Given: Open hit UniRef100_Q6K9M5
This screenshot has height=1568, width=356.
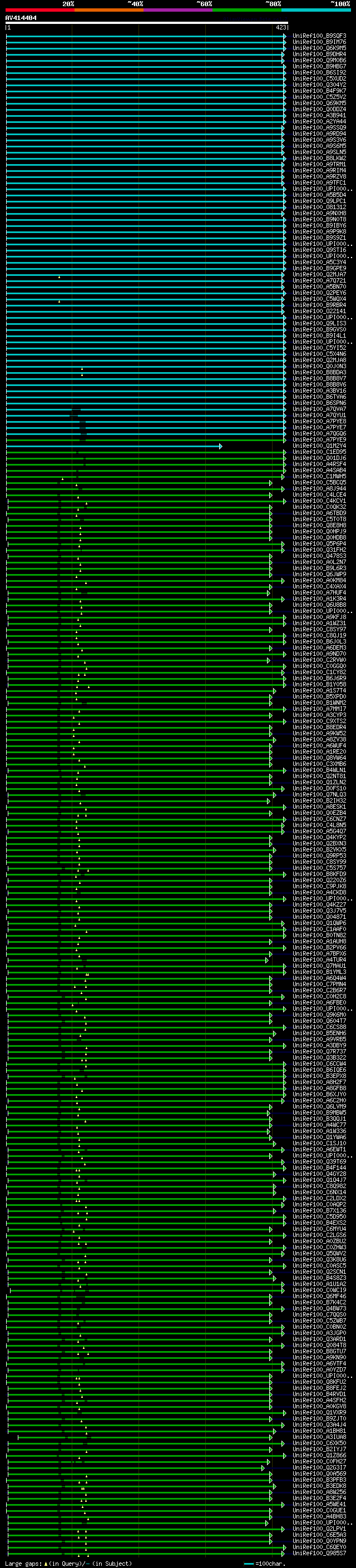Looking at the screenshot, I should tap(319, 48).
